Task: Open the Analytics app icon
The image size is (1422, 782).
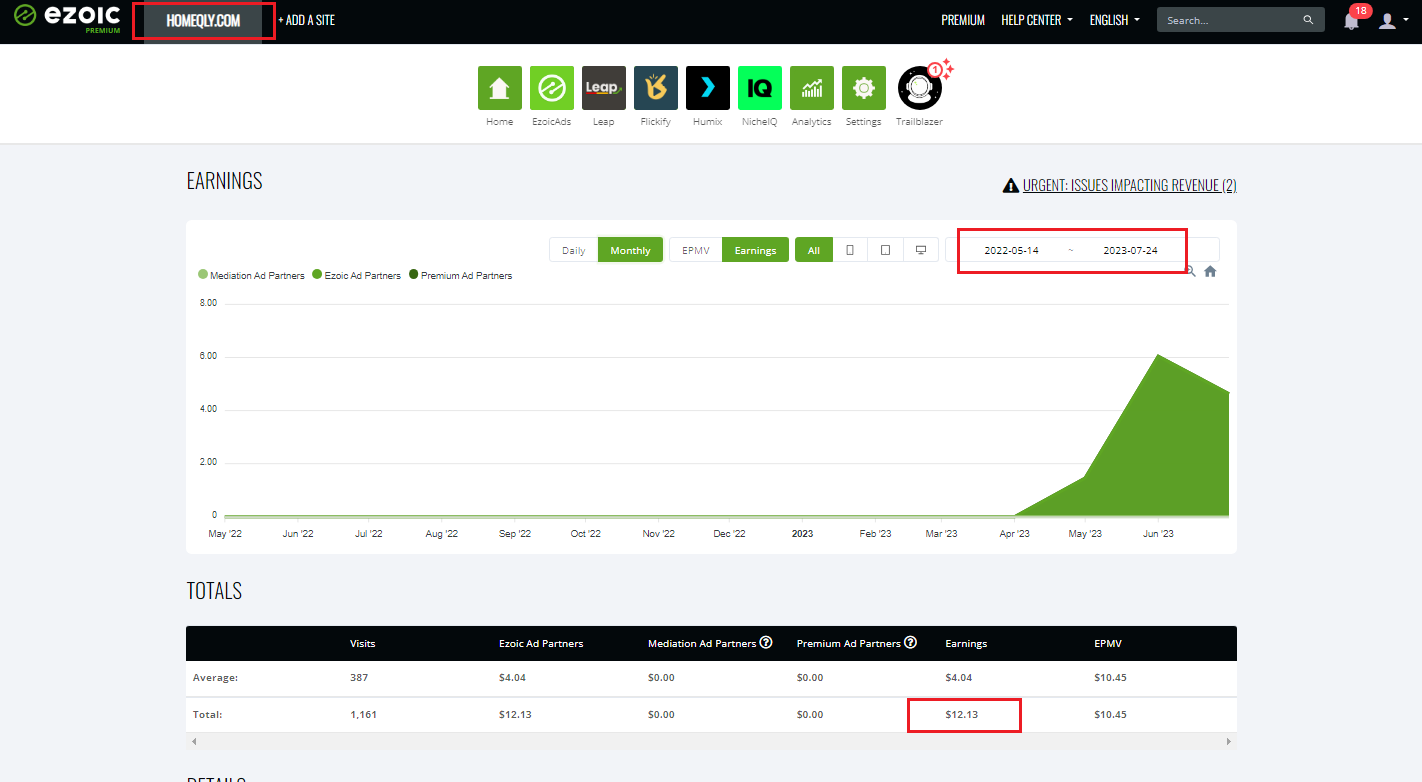Action: point(812,88)
